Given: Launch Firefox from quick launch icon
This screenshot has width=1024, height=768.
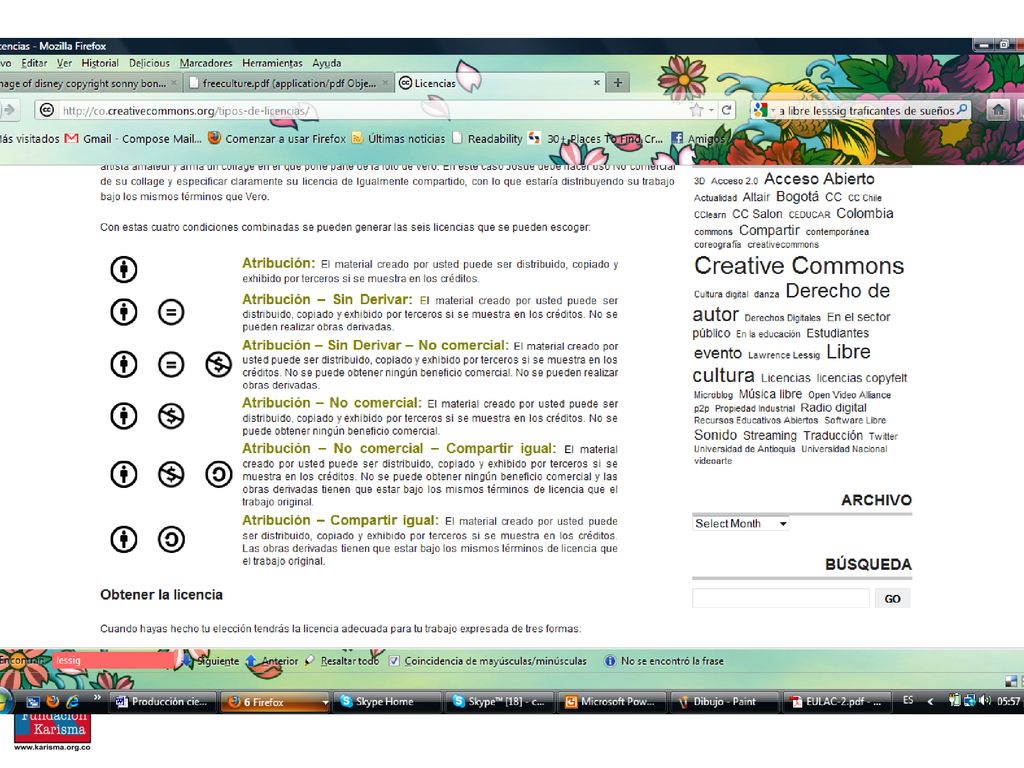Looking at the screenshot, I should click(x=53, y=702).
